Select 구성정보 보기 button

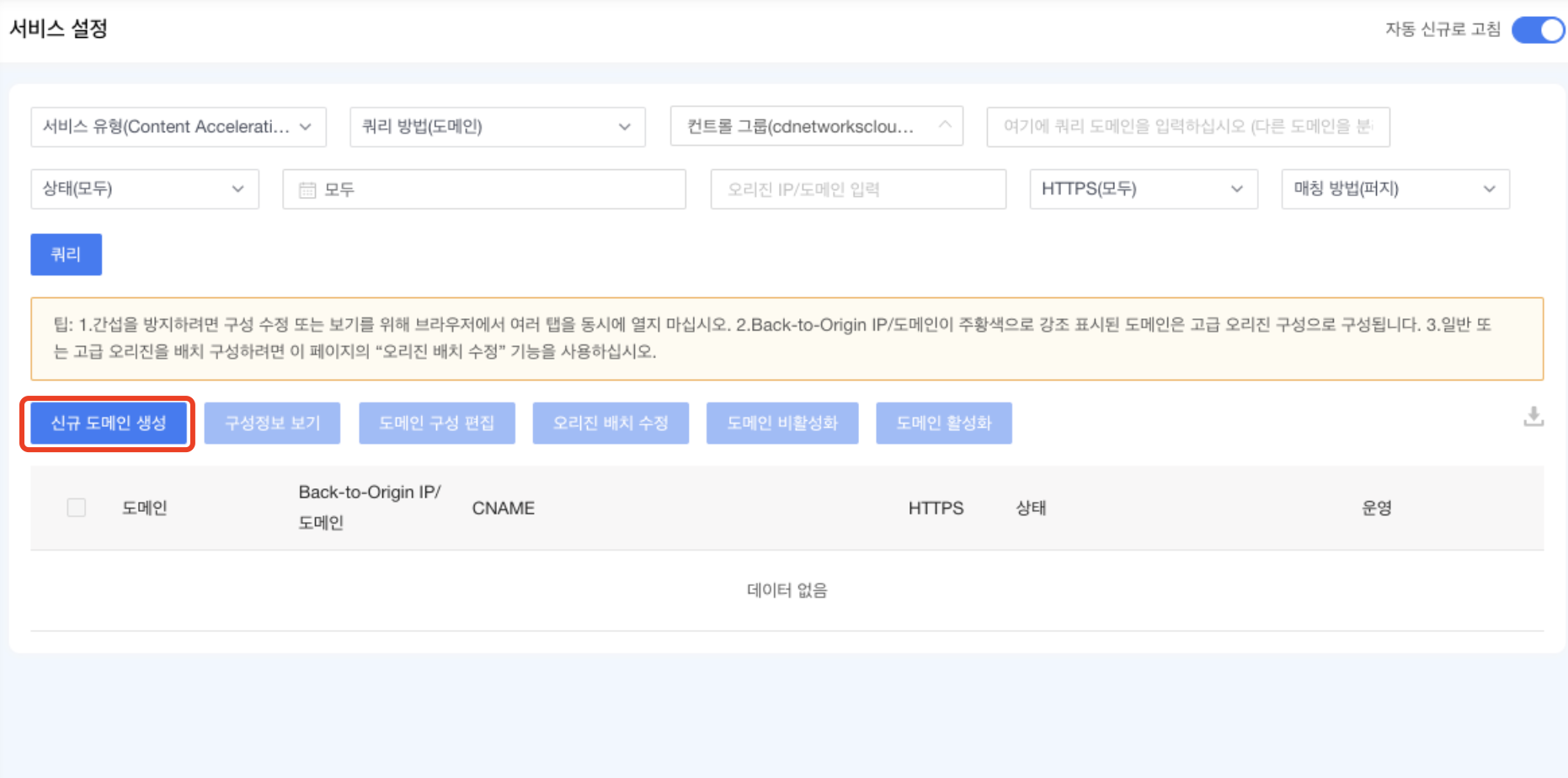(272, 423)
